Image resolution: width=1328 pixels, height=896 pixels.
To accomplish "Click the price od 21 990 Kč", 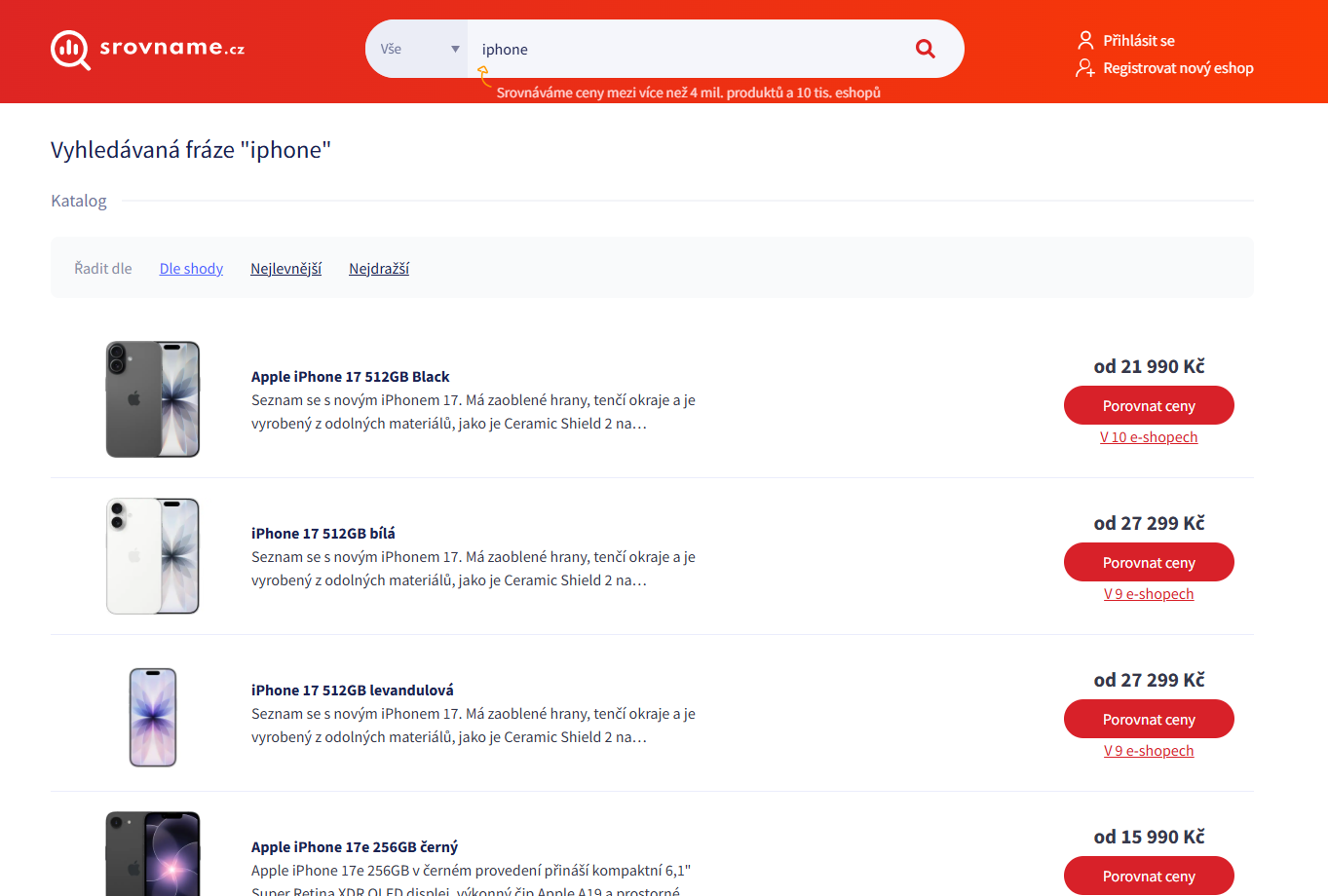I will (x=1149, y=366).
